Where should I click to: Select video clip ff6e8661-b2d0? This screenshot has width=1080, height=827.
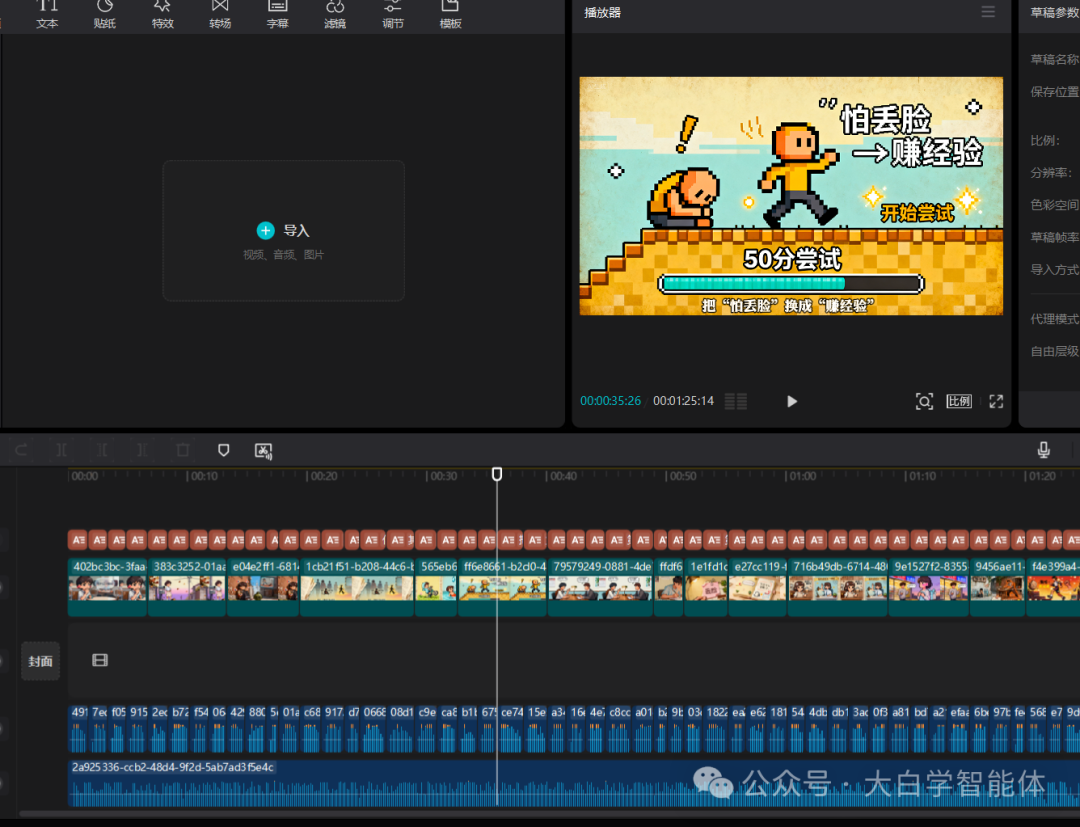(x=503, y=587)
